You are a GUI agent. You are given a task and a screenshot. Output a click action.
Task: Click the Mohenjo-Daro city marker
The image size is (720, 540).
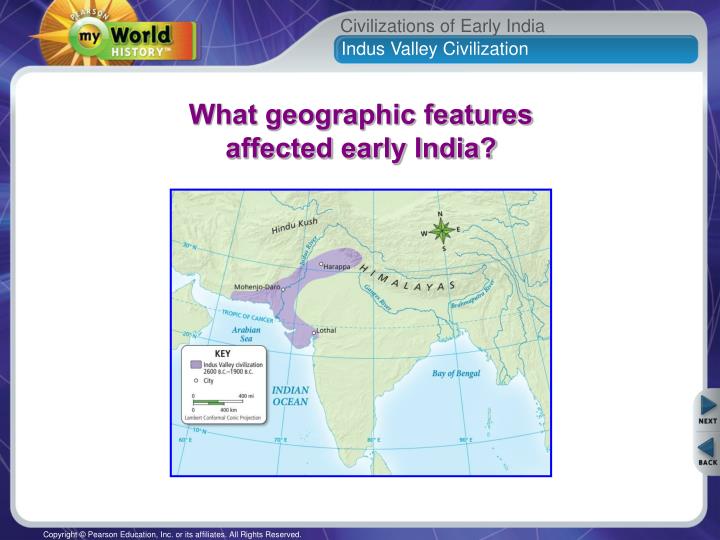point(283,290)
